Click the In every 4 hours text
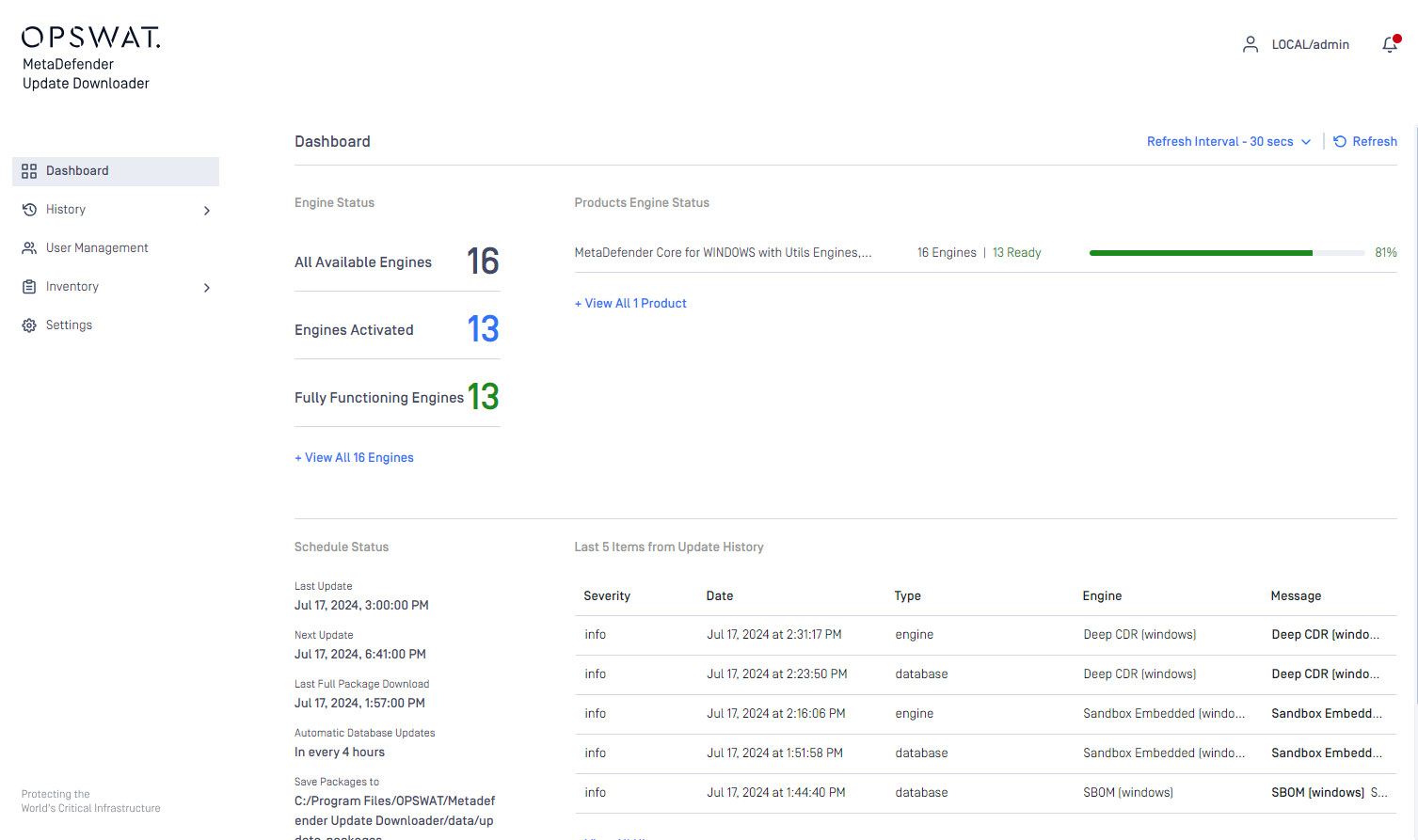 (340, 752)
